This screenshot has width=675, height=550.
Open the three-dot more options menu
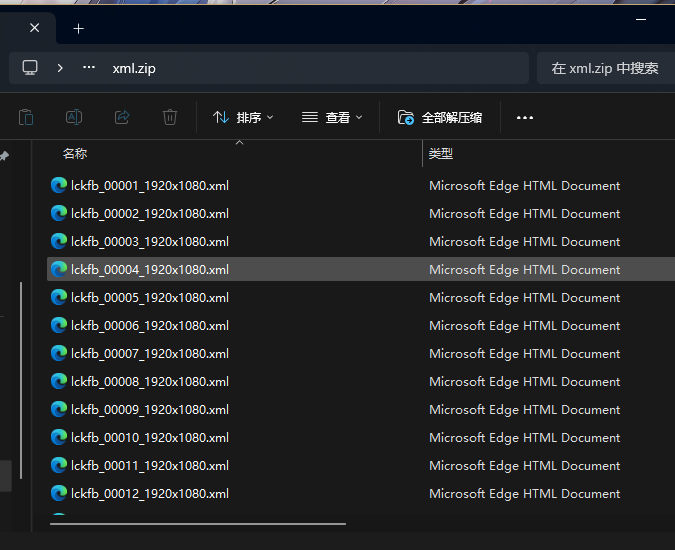click(x=524, y=117)
